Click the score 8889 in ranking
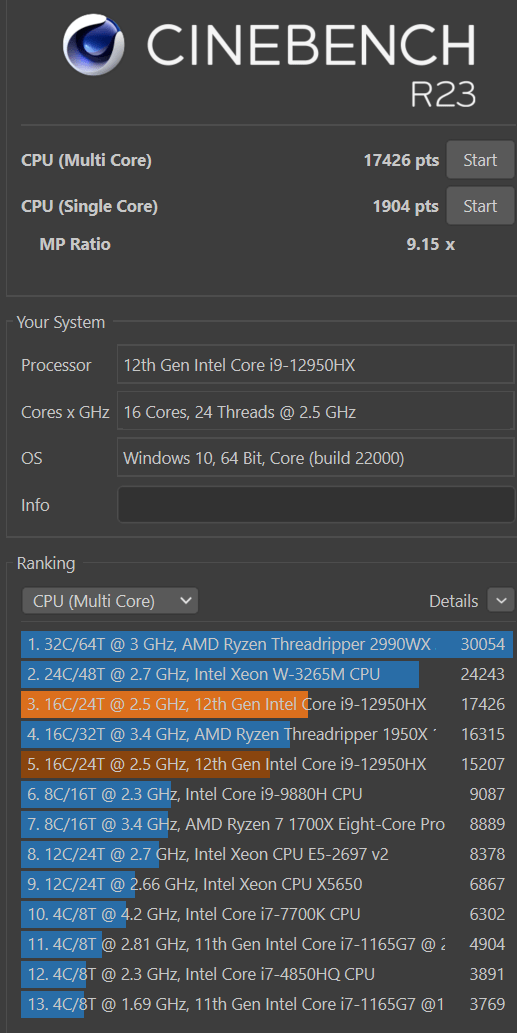The height and width of the screenshot is (1033, 517). tap(487, 824)
